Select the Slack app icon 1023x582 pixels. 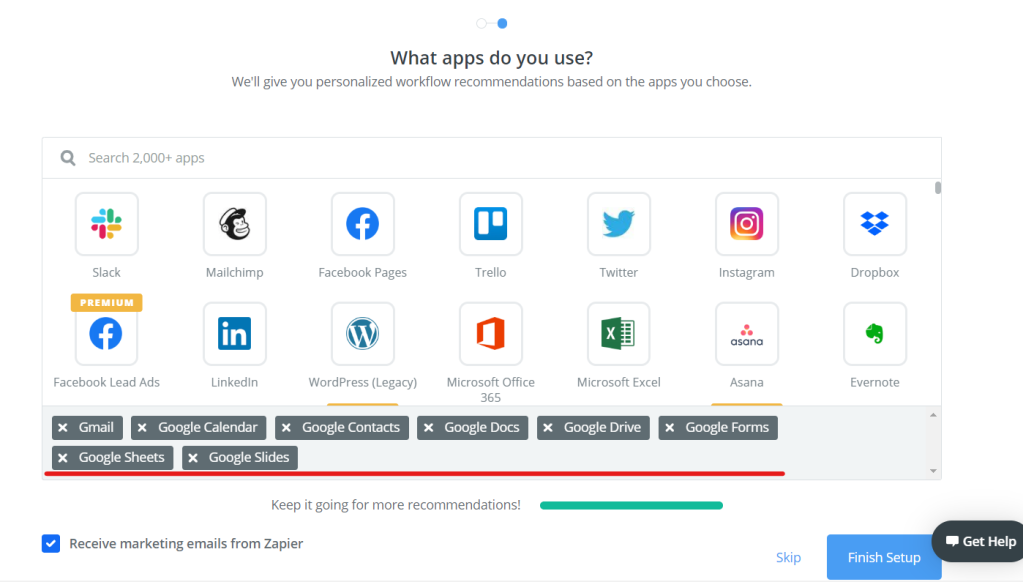(x=106, y=224)
